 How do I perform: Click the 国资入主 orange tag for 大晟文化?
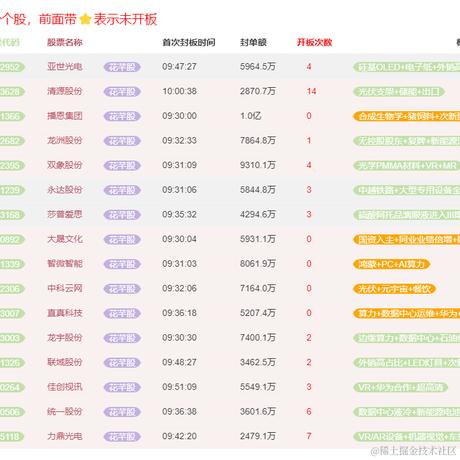click(x=406, y=240)
